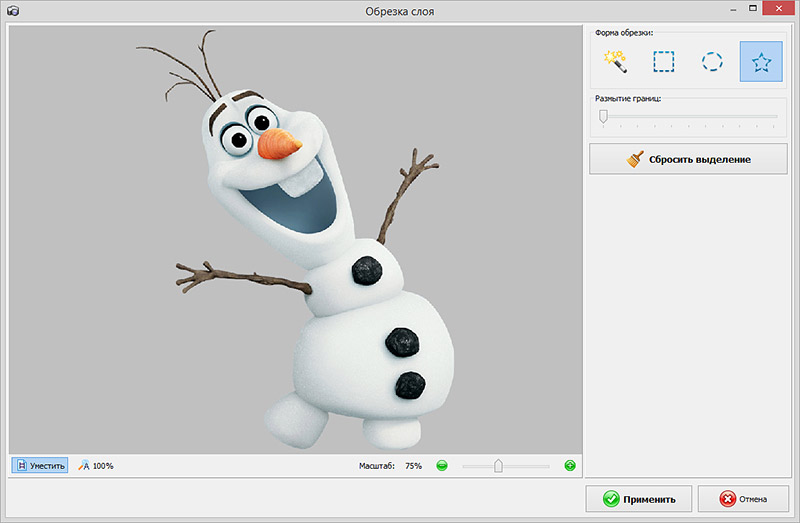Click the Форма обрезки label
The image size is (800, 523).
pyautogui.click(x=623, y=33)
